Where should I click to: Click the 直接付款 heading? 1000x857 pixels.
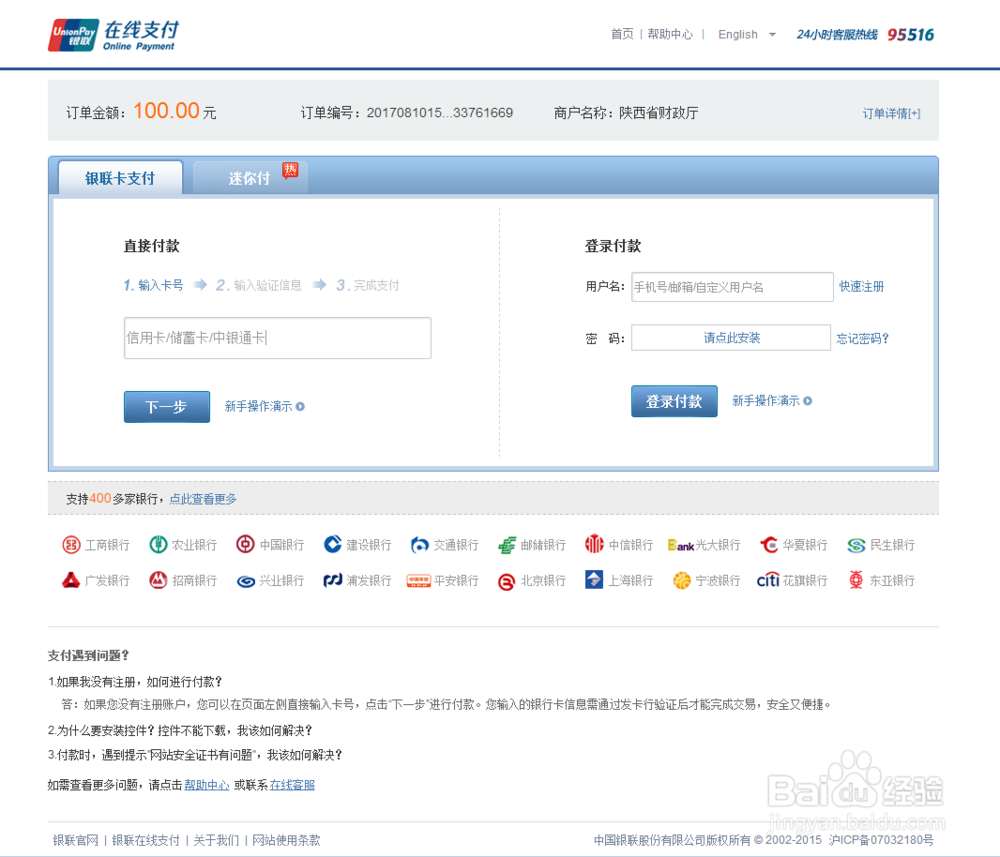pos(151,246)
